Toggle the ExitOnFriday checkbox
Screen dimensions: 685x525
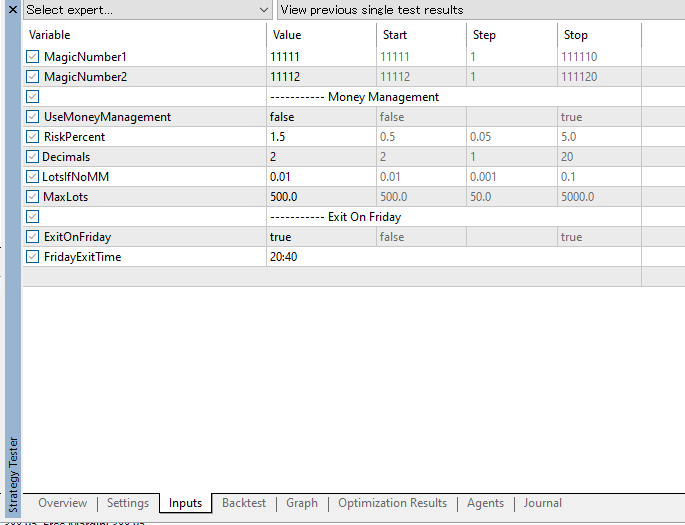[x=33, y=237]
